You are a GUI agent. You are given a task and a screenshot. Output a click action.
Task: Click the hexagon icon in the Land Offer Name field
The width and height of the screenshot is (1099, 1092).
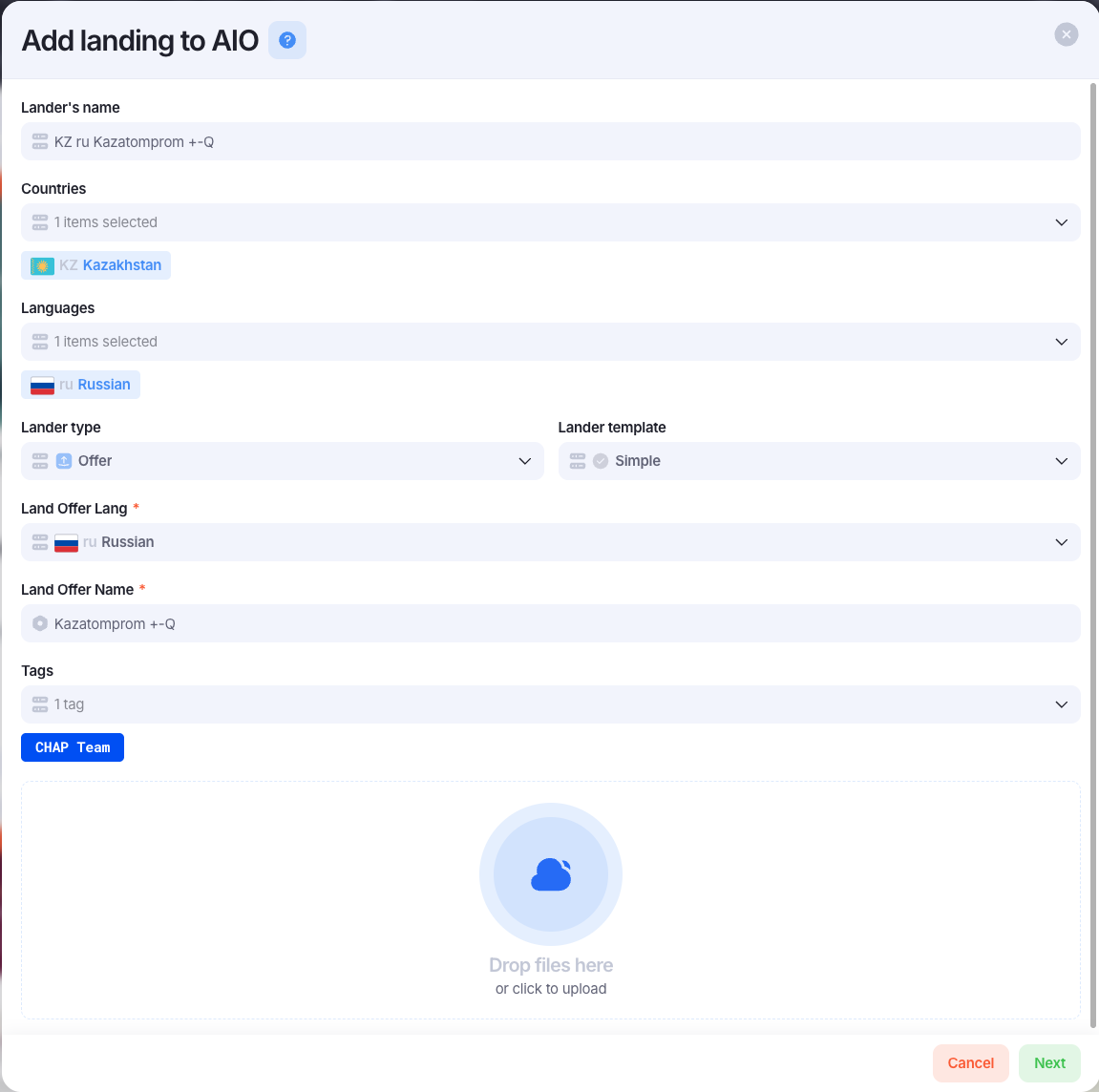tap(40, 623)
